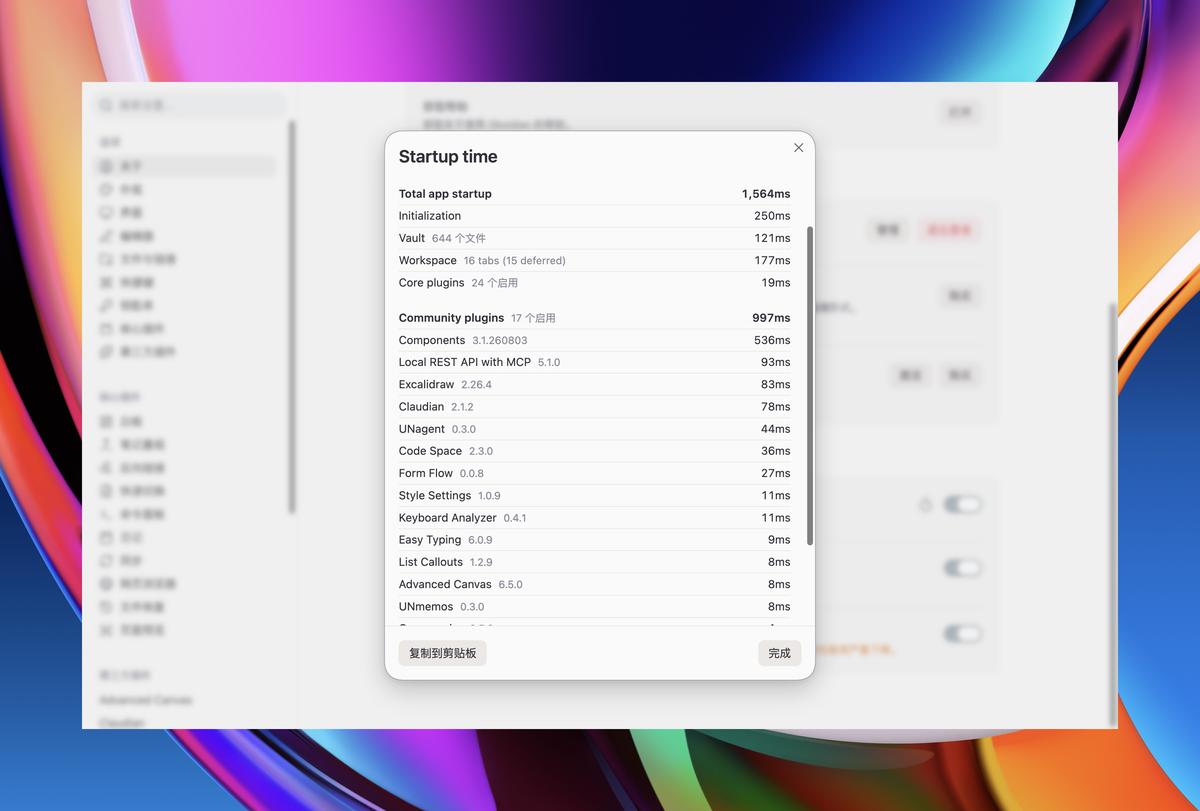Select the Form Flow 0.0.8 row
Screen dimensions: 1200x811
(594, 473)
